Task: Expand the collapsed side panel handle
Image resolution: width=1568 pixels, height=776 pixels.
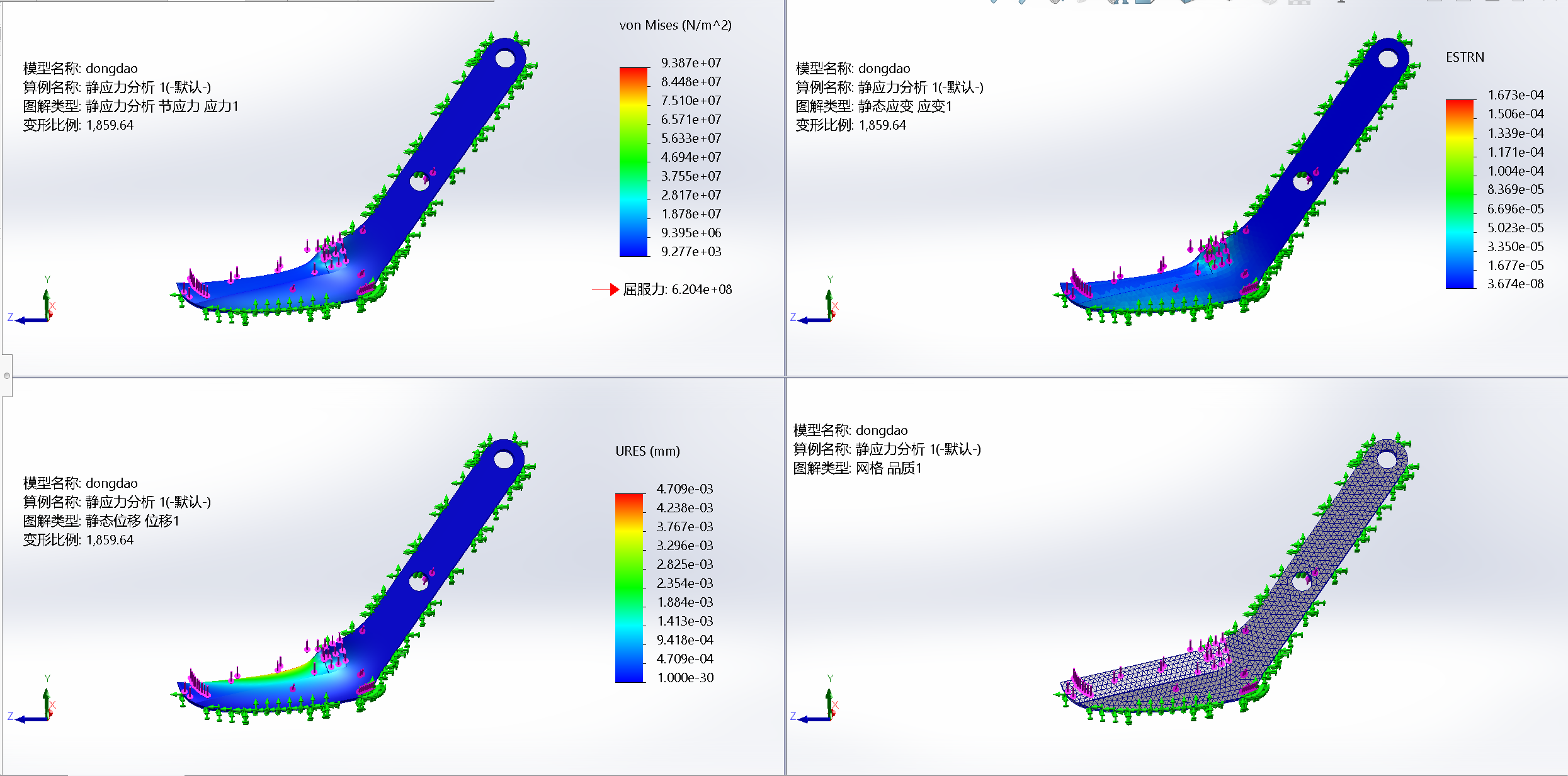Action: [x=6, y=376]
